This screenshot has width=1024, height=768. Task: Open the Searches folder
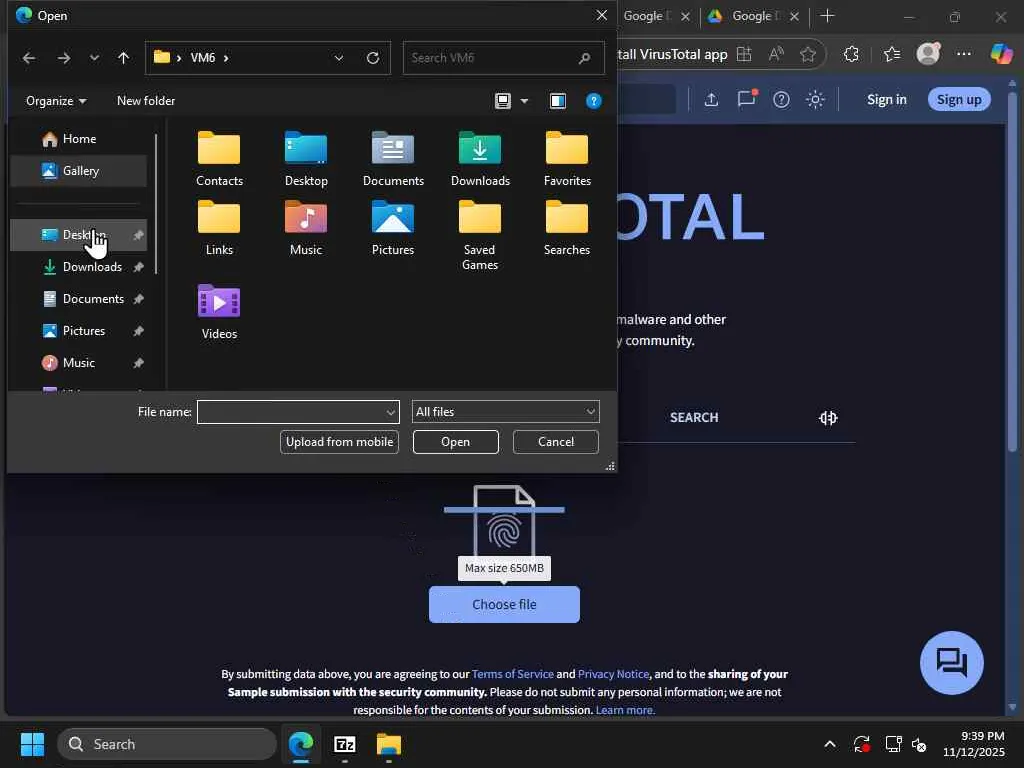coord(567,228)
